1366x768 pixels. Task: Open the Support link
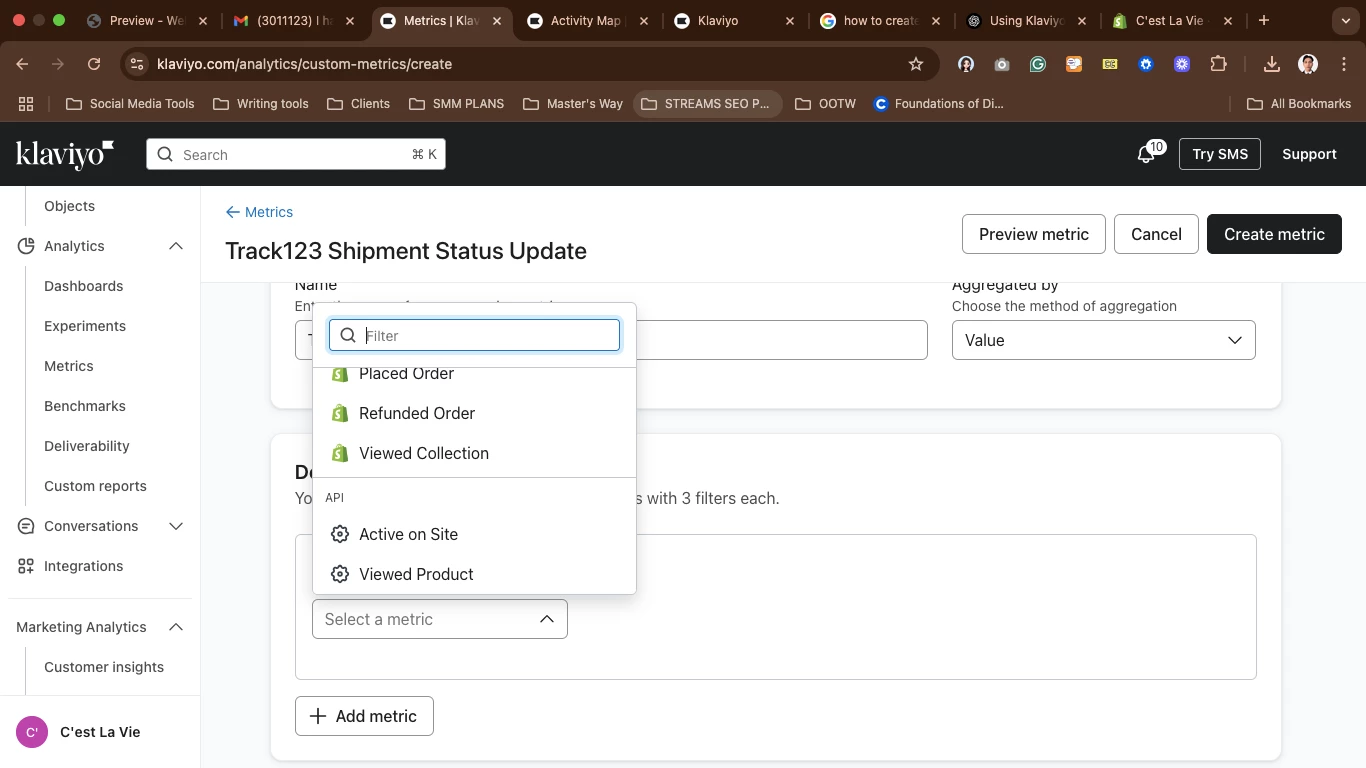tap(1309, 154)
